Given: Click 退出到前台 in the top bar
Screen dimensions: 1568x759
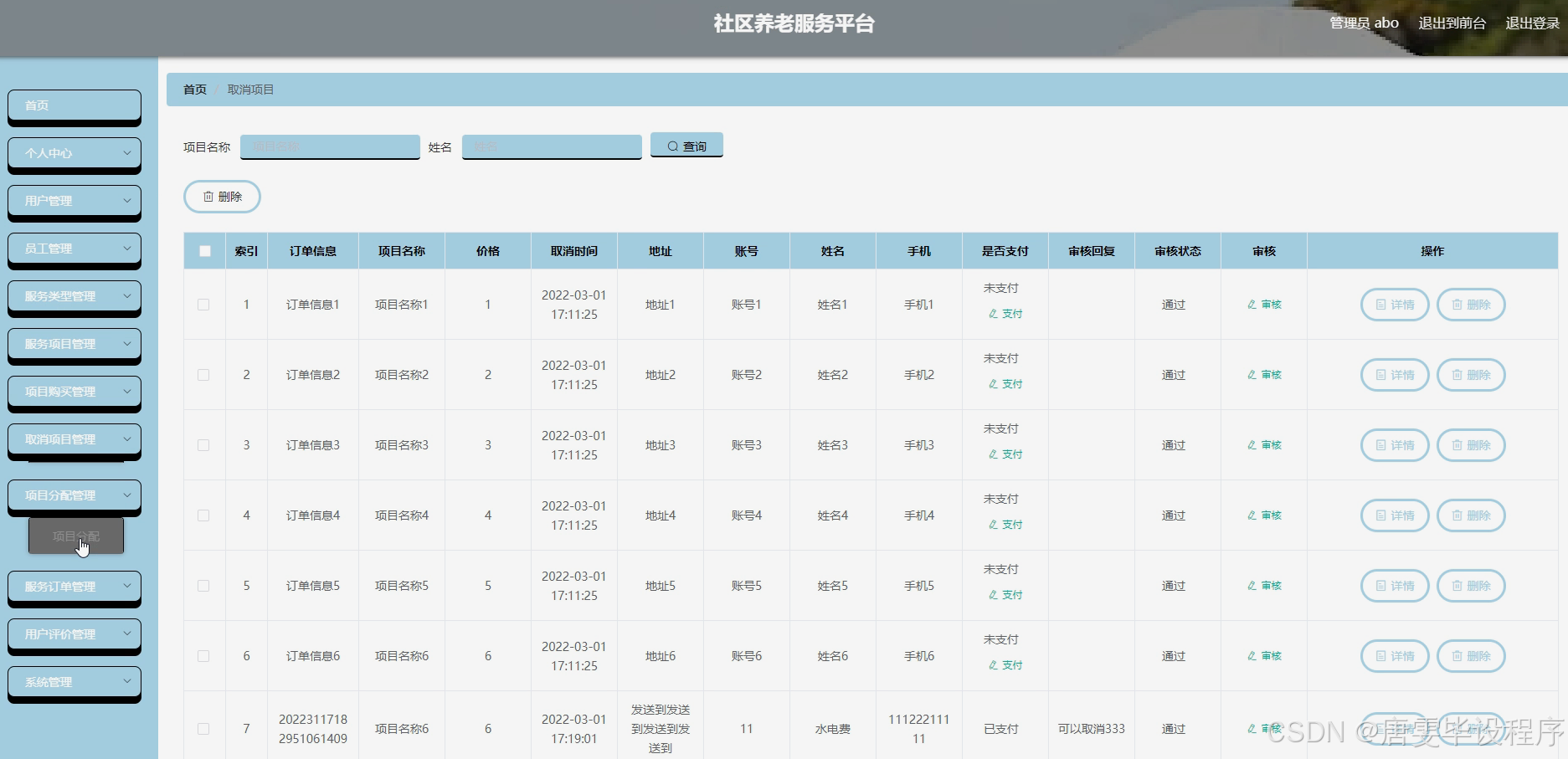Looking at the screenshot, I should coord(1452,23).
